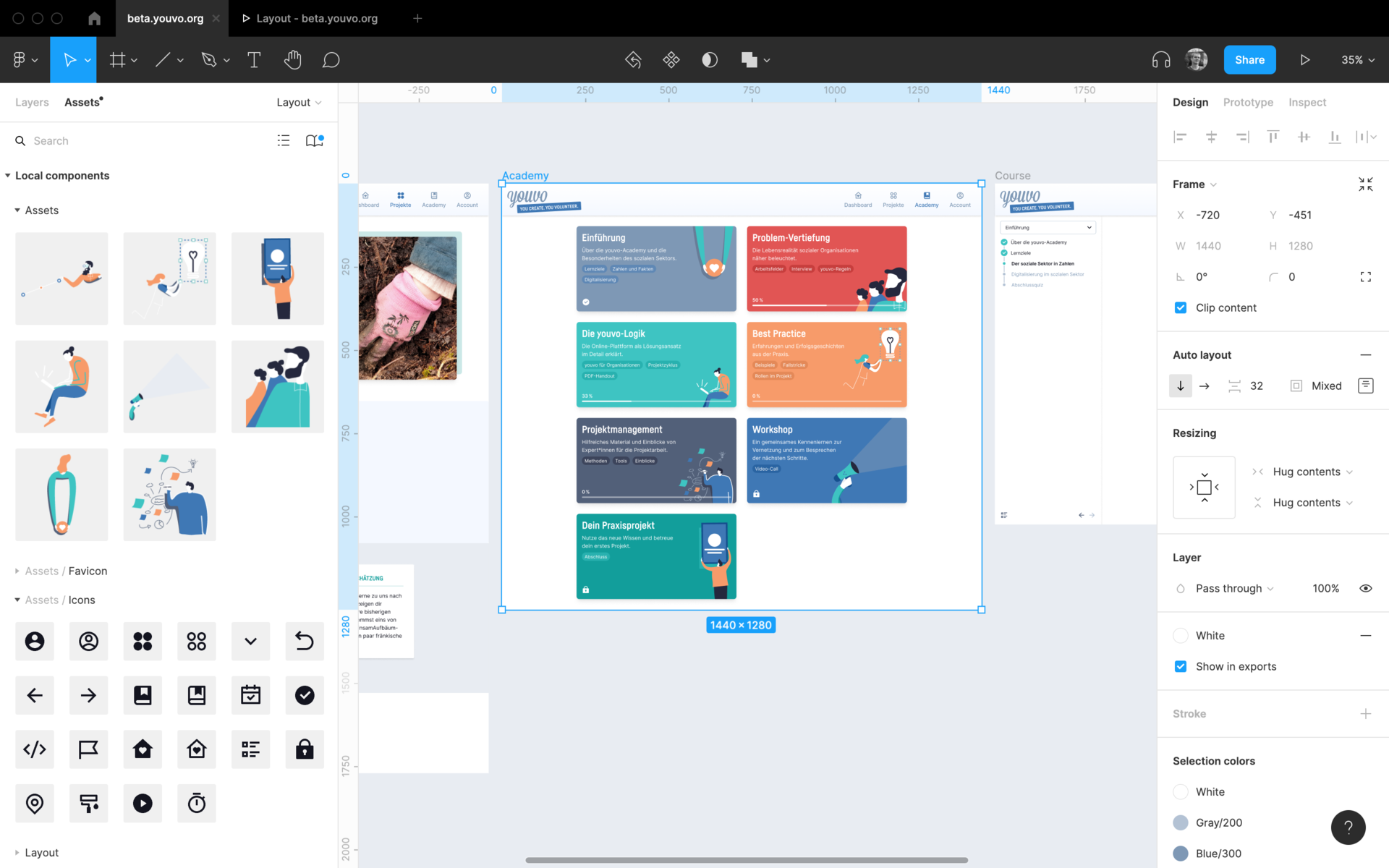
Task: Open zoom level 35% dropdown
Action: point(1358,60)
